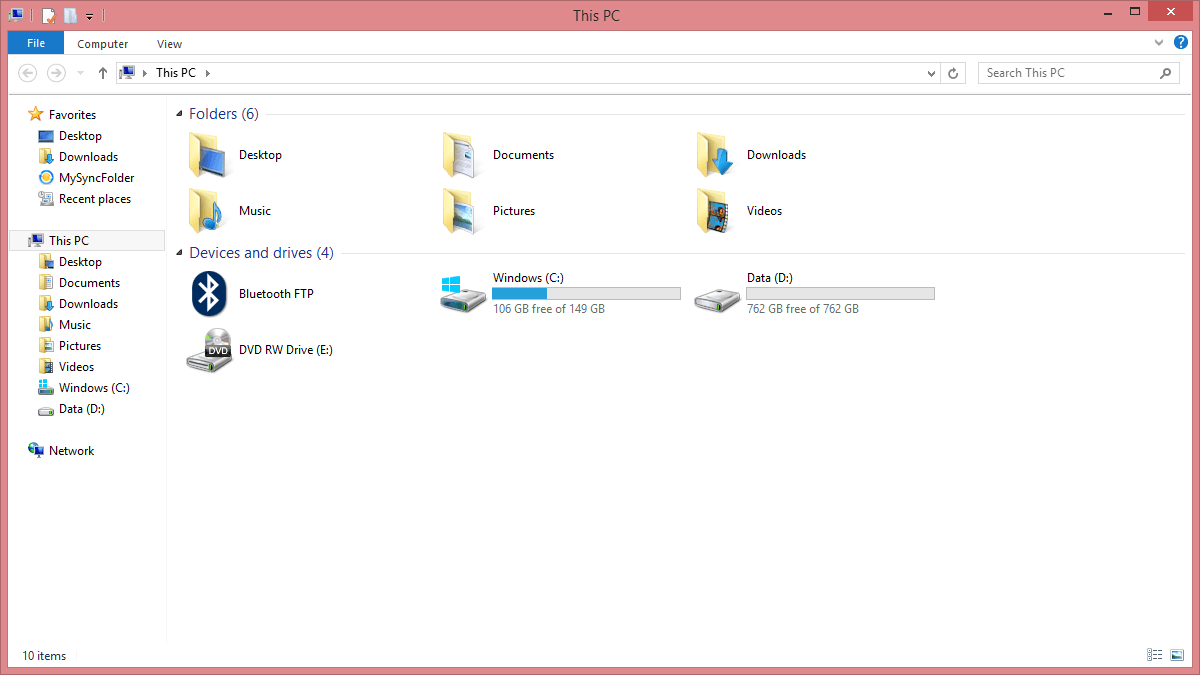Click the Refresh button beside address bar
The image size is (1200, 675).
(953, 73)
